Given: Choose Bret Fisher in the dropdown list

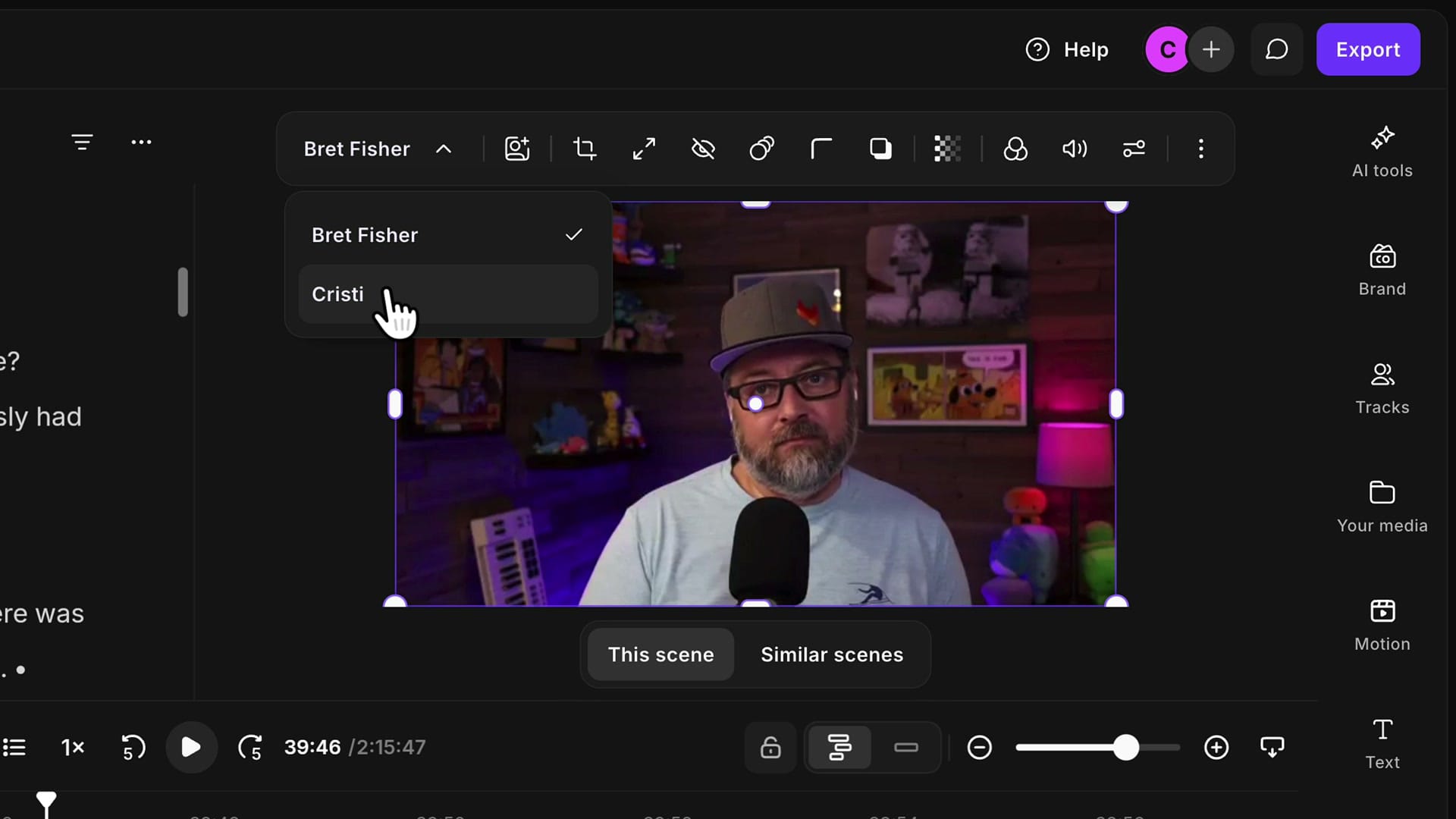Looking at the screenshot, I should pyautogui.click(x=448, y=235).
